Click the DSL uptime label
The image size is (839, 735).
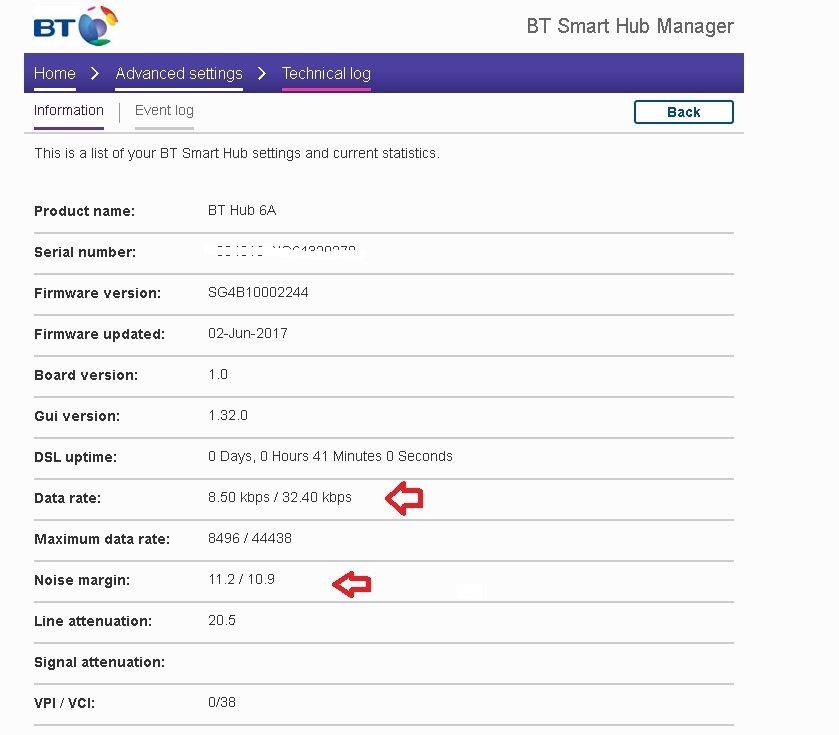point(75,457)
